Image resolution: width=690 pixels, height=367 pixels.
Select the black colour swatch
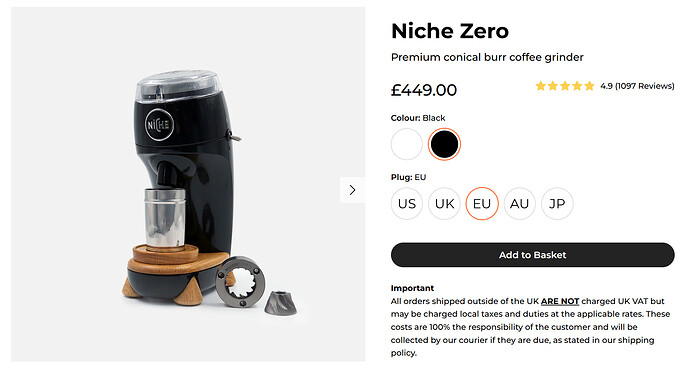[444, 144]
